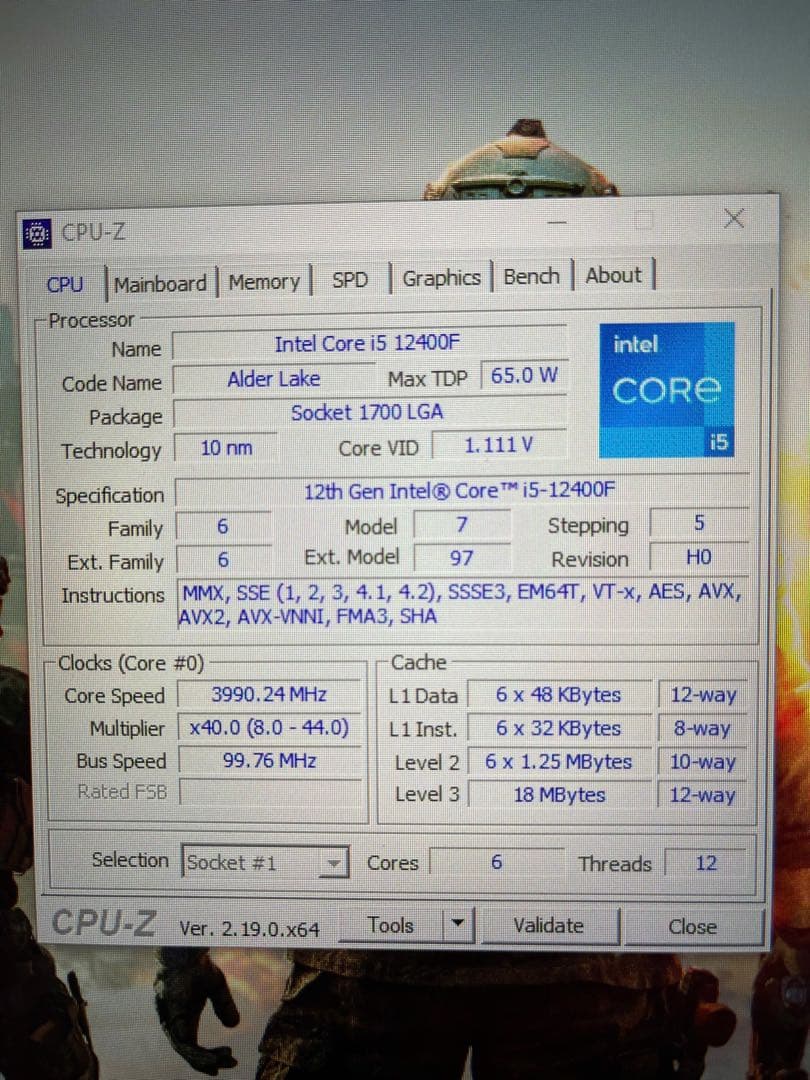The height and width of the screenshot is (1080, 810).
Task: Click the empty Rated FSB field
Action: pyautogui.click(x=269, y=792)
